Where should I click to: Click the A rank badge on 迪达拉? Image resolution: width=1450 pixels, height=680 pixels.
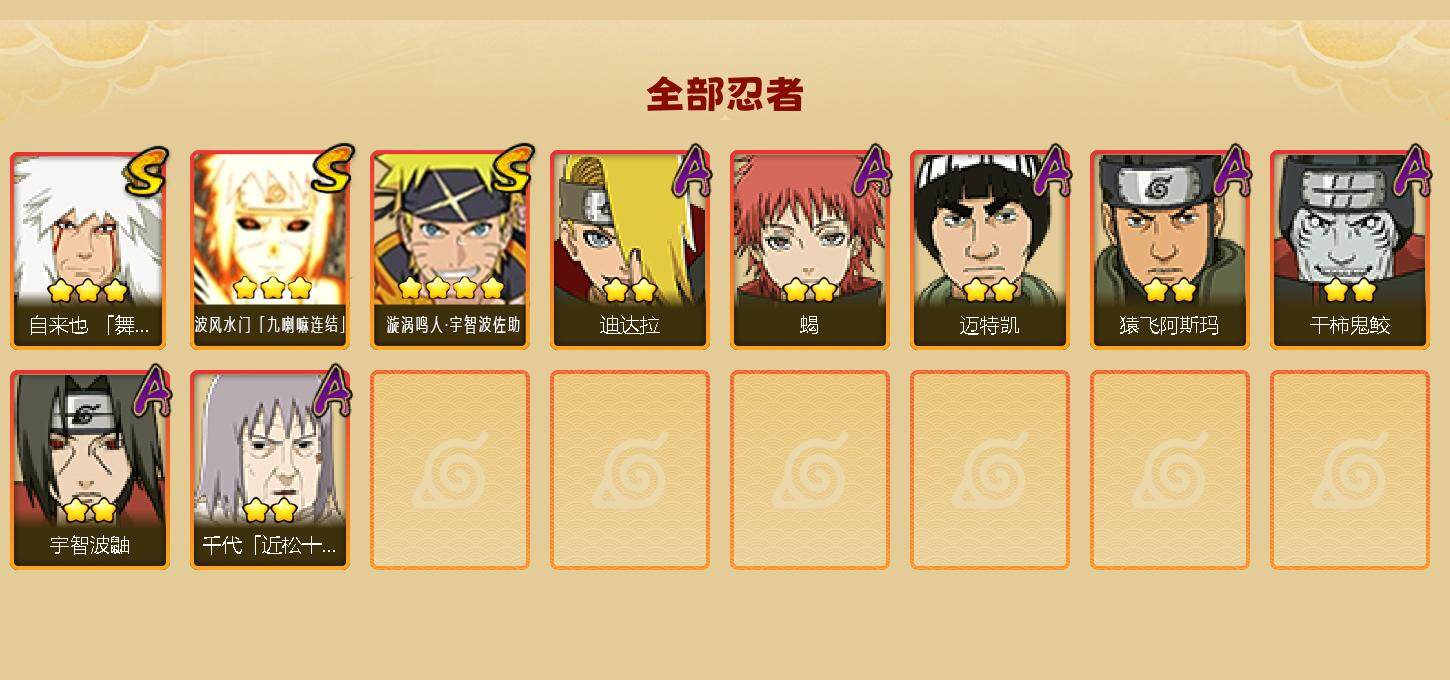tap(692, 172)
